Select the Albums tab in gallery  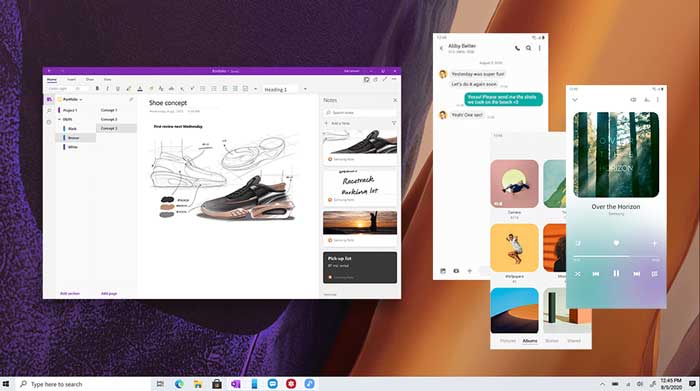tap(530, 341)
